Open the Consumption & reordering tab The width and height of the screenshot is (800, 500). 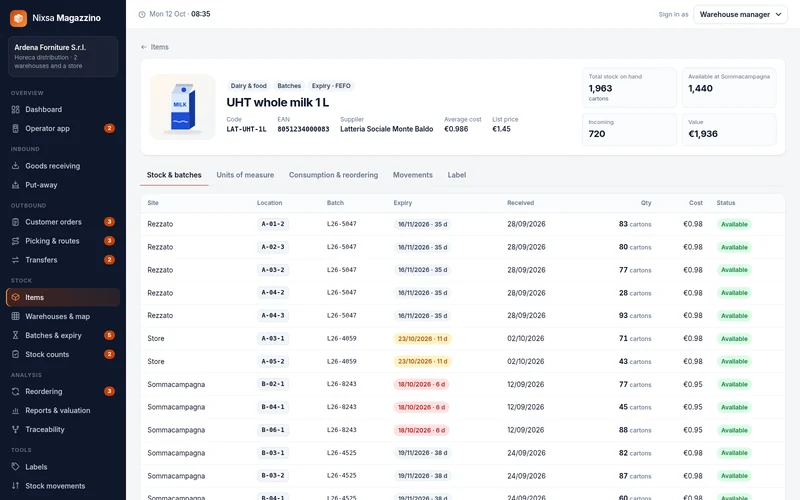point(333,175)
